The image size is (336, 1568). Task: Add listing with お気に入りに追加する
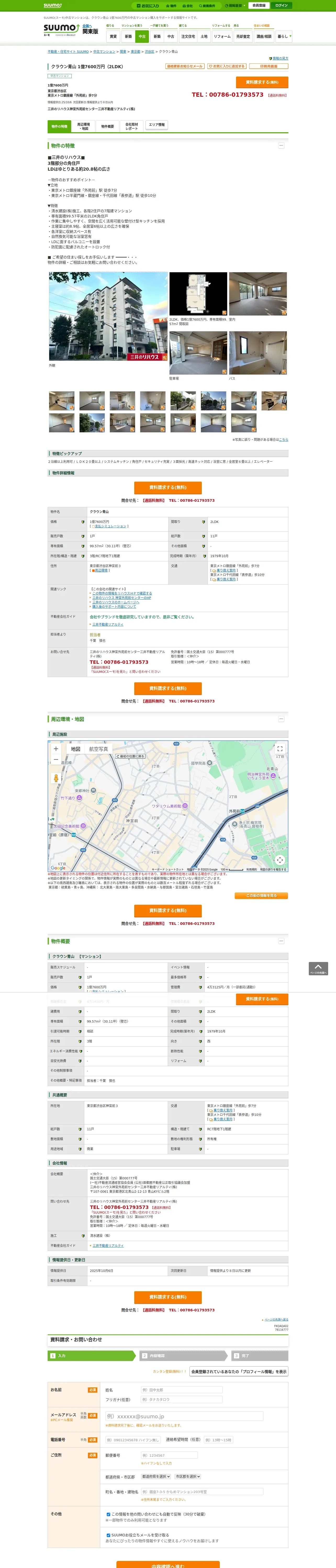pos(226,66)
